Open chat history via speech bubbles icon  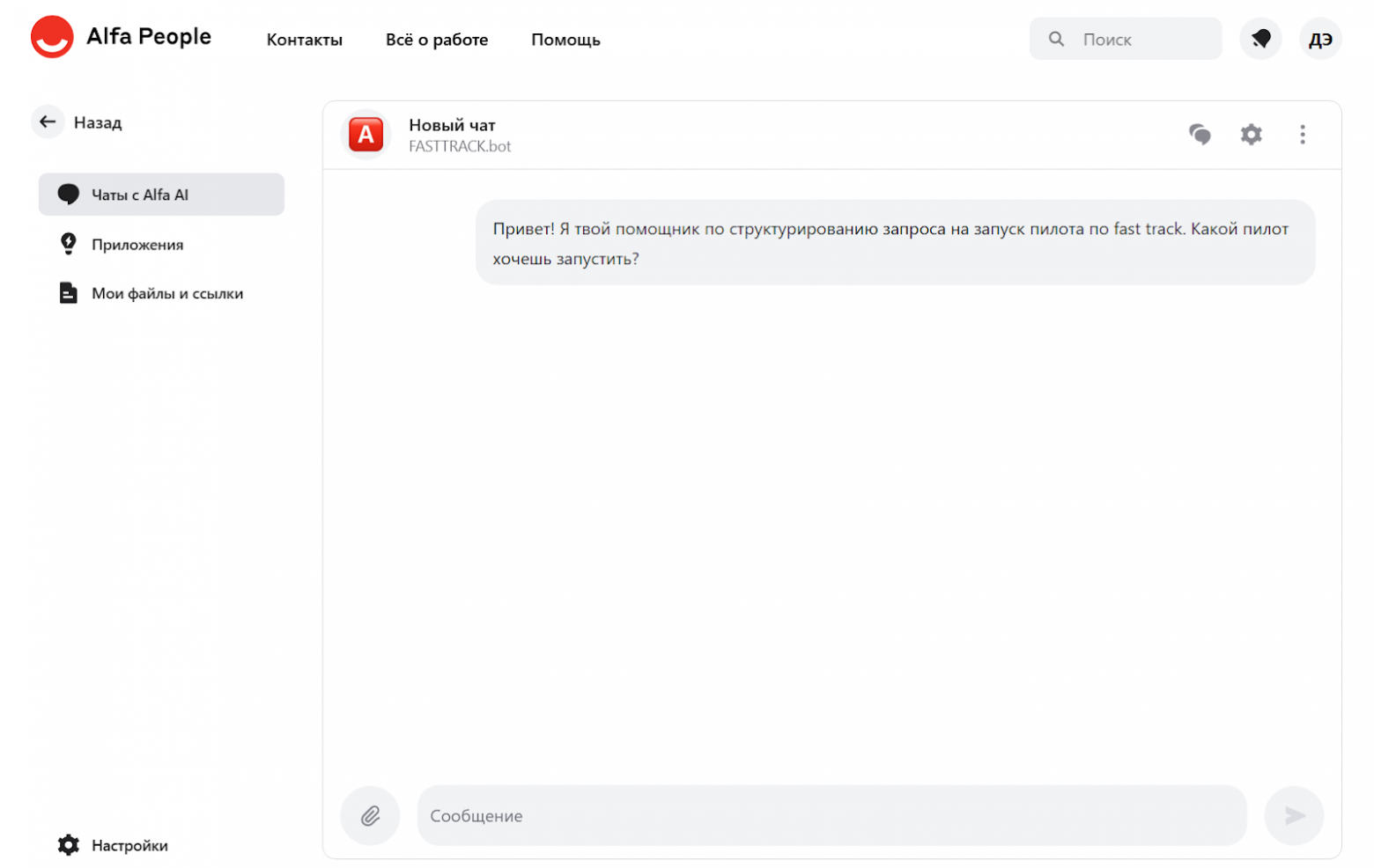(1200, 134)
